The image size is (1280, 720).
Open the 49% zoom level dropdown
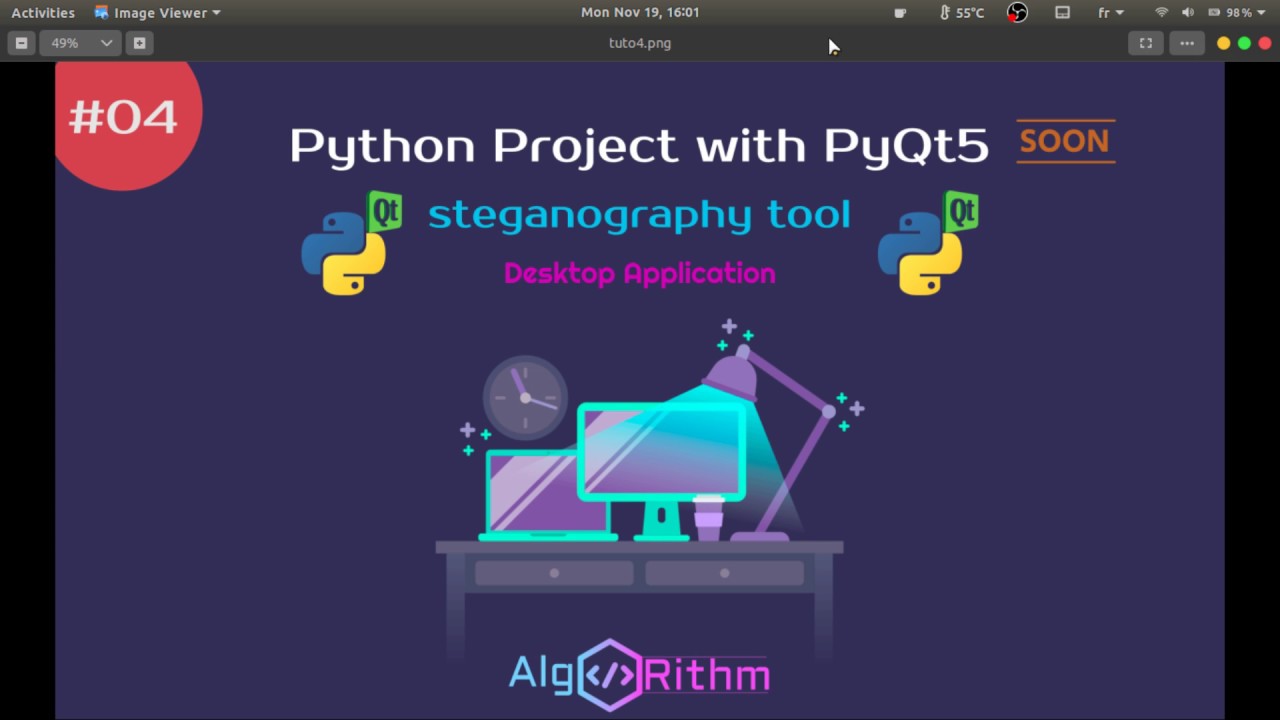tap(81, 43)
